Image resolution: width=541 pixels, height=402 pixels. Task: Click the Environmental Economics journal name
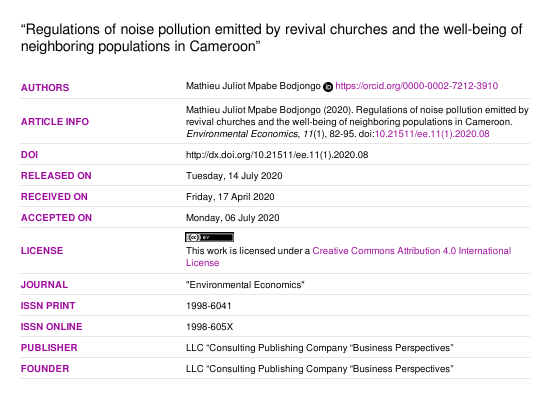[245, 285]
